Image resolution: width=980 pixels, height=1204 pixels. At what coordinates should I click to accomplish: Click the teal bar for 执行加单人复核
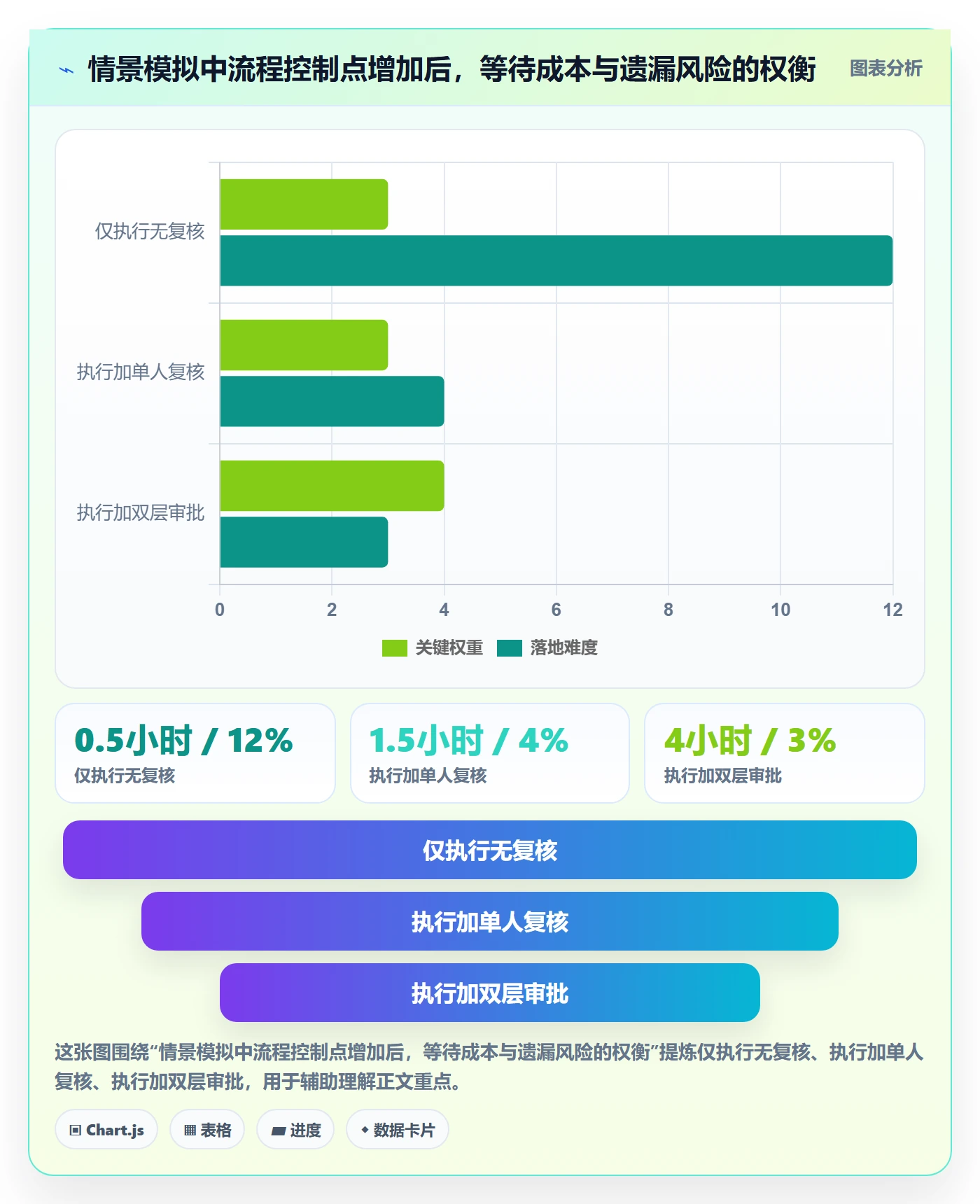click(332, 401)
